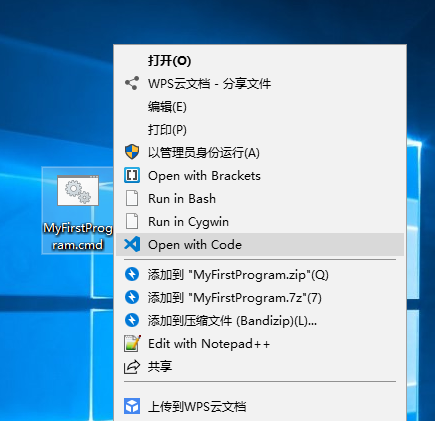435x421 pixels.
Task: Add file to "MyFirstProgram.zip"(Q)
Action: [x=260, y=275]
